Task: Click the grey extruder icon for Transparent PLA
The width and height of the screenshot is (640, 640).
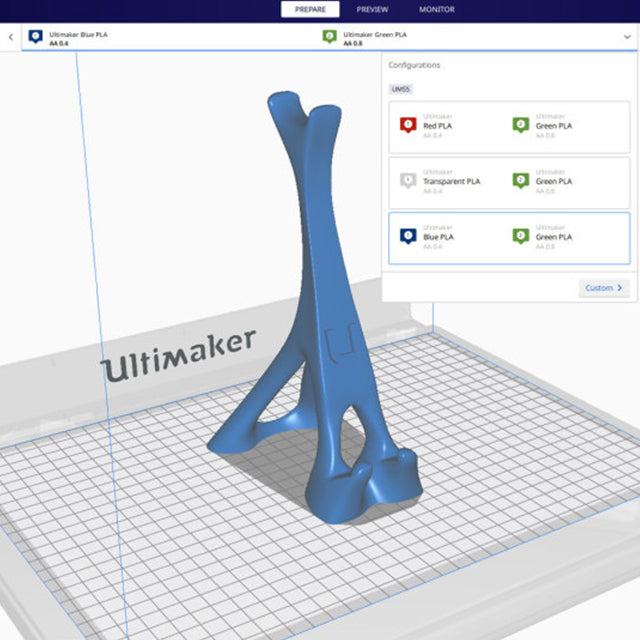Action: pyautogui.click(x=408, y=180)
